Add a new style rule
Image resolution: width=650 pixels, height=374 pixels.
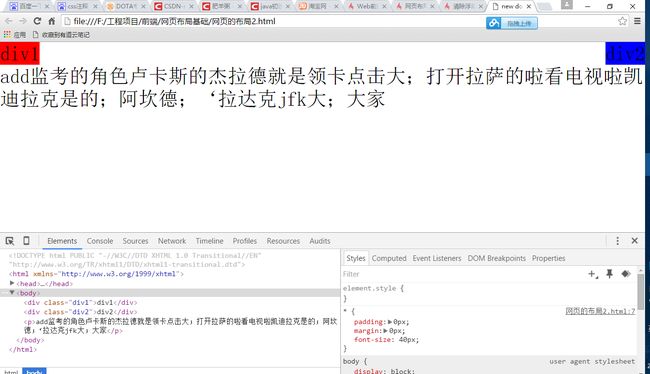(593, 274)
